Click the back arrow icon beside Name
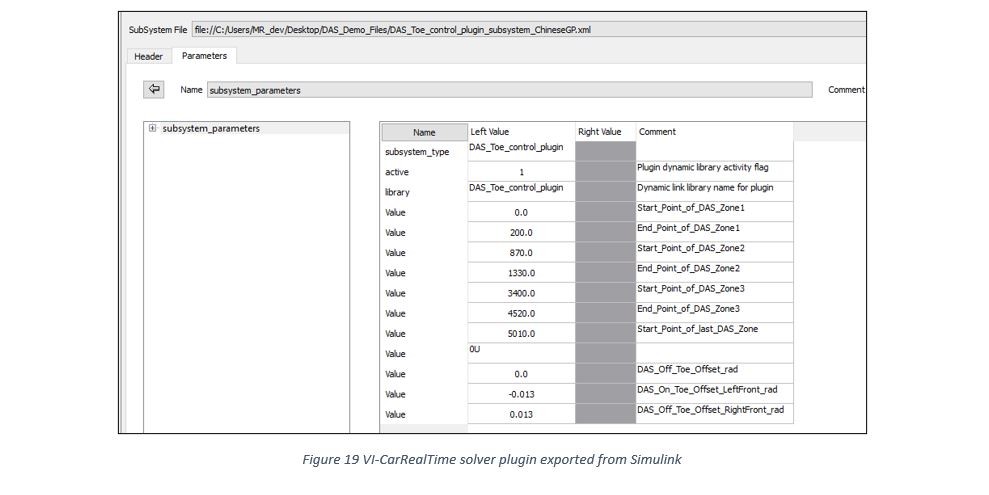The height and width of the screenshot is (495, 989). [154, 90]
